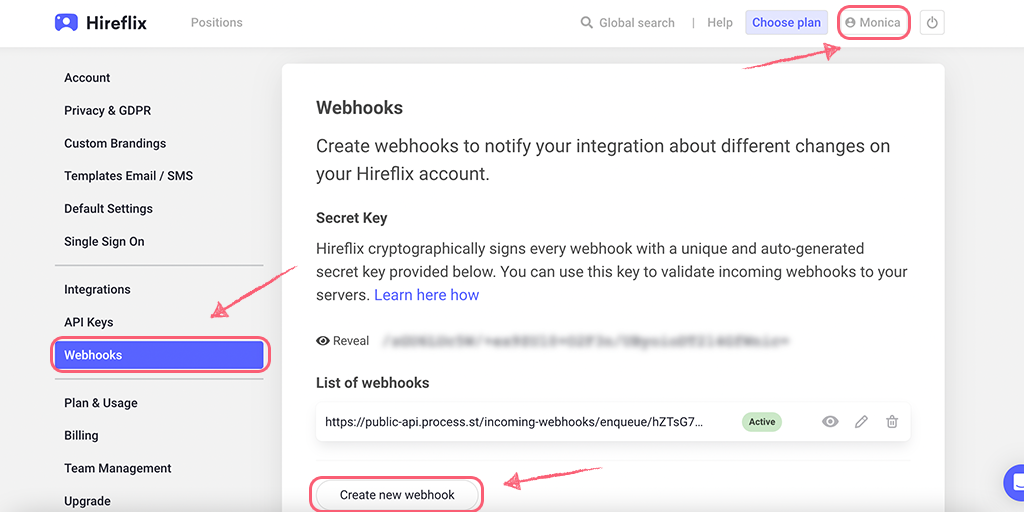Click the power logout icon
Image resolution: width=1024 pixels, height=512 pixels.
click(x=932, y=23)
